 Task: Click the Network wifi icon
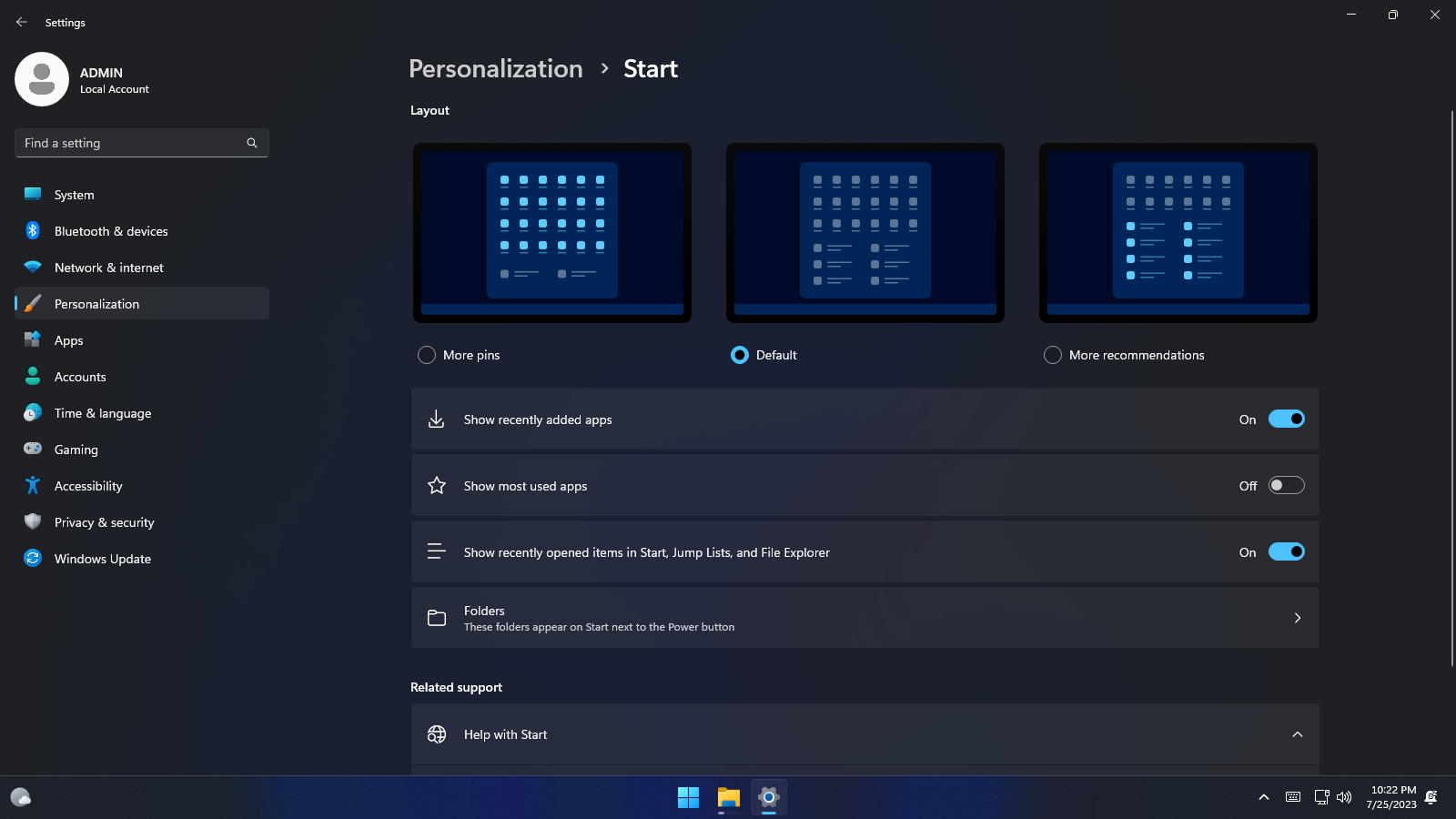pyautogui.click(x=33, y=267)
